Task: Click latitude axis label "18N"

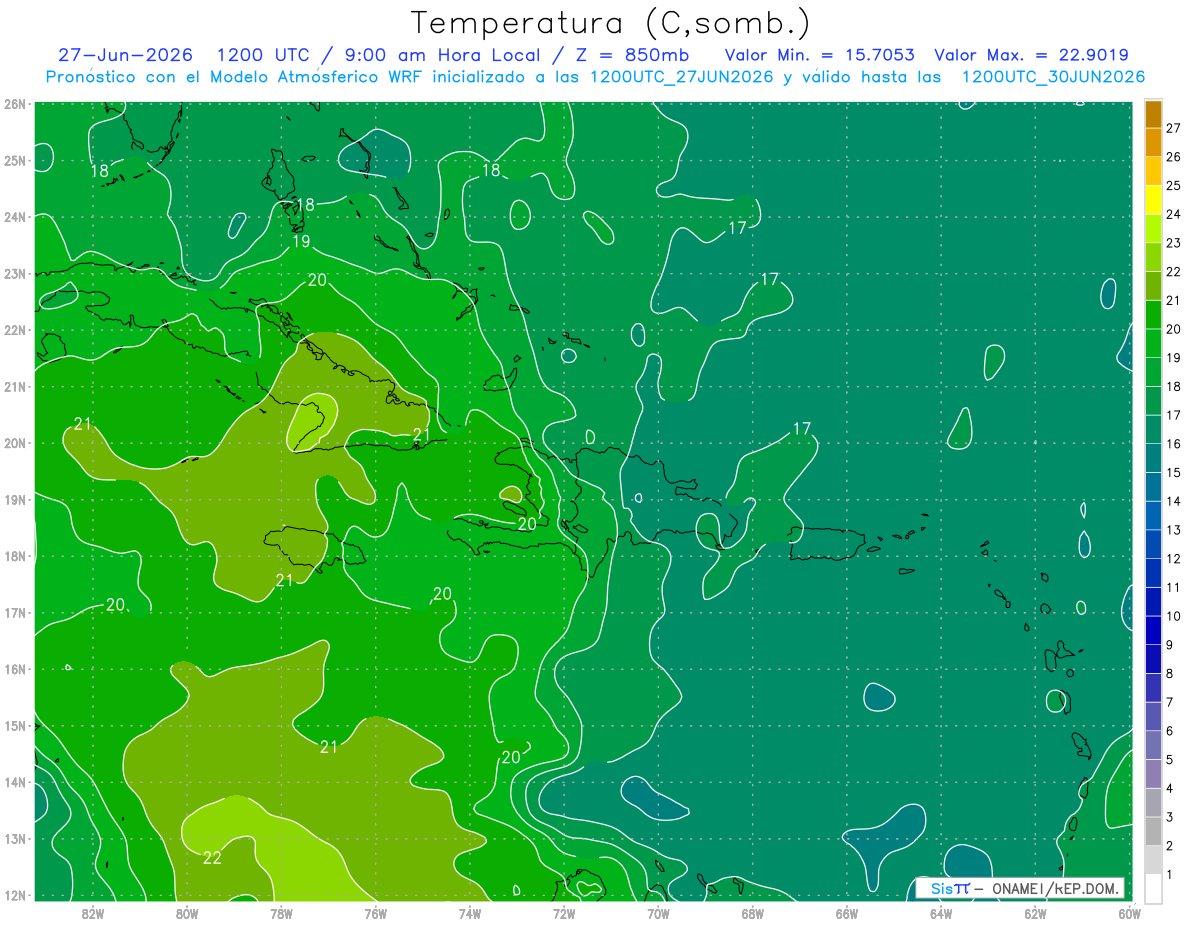Action: tap(15, 556)
